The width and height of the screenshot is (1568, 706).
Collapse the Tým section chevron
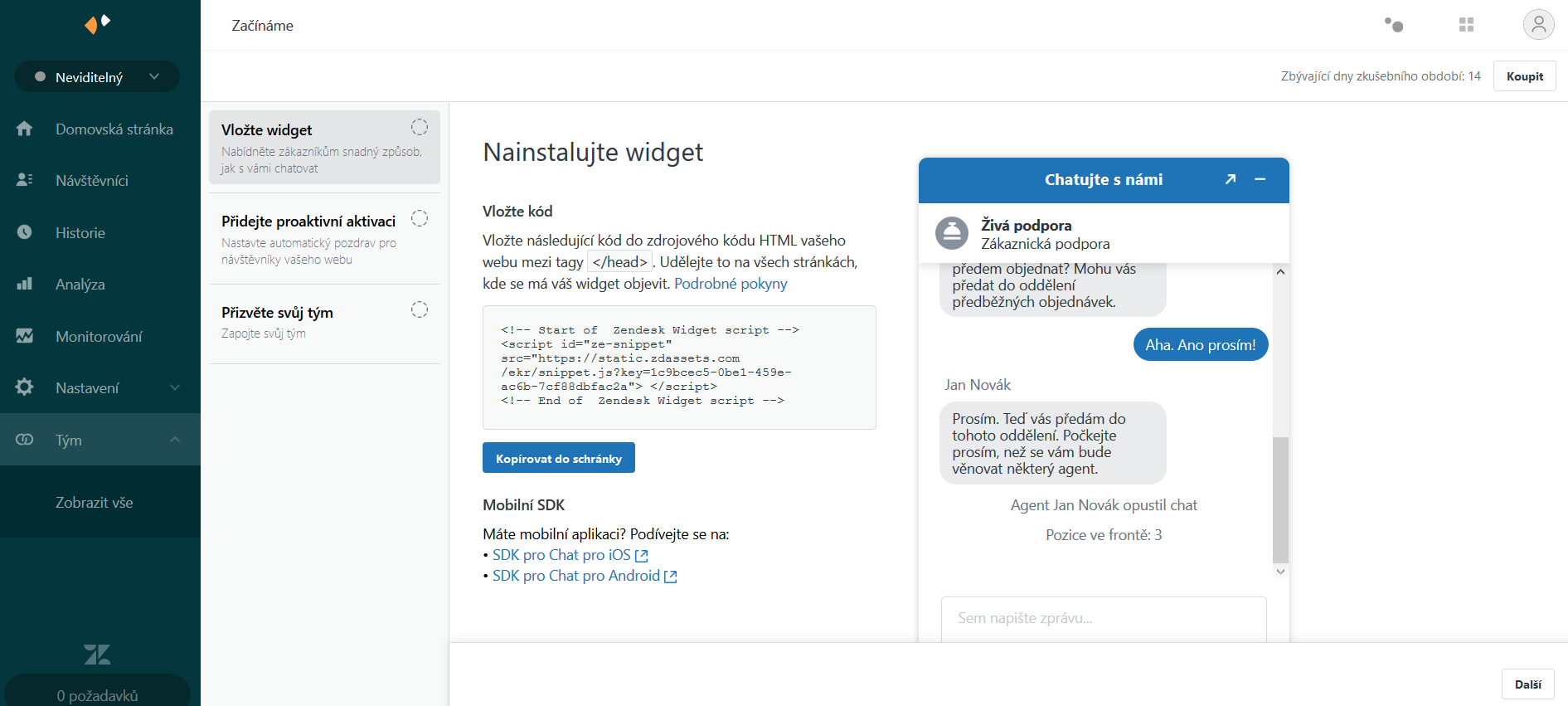pyautogui.click(x=175, y=440)
